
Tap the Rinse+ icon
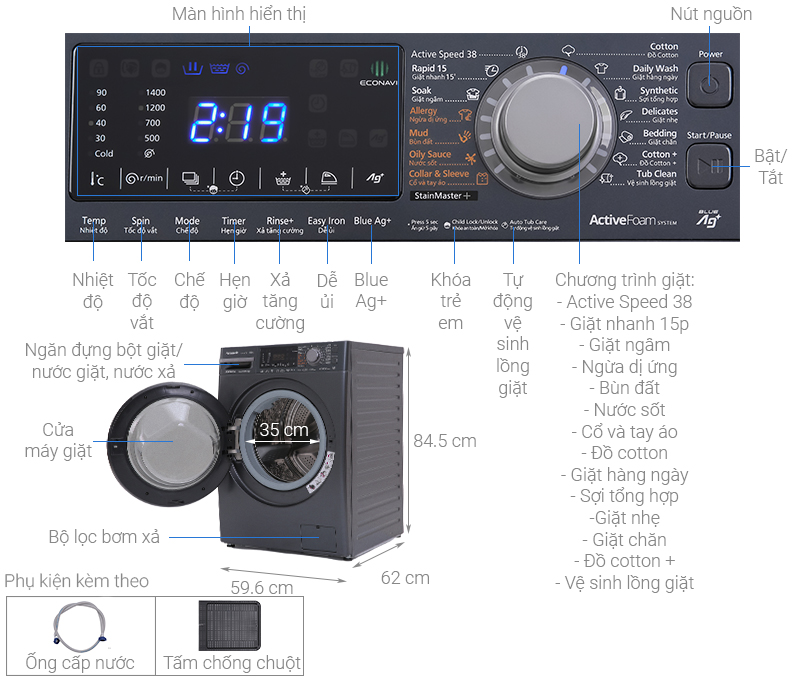282,178
